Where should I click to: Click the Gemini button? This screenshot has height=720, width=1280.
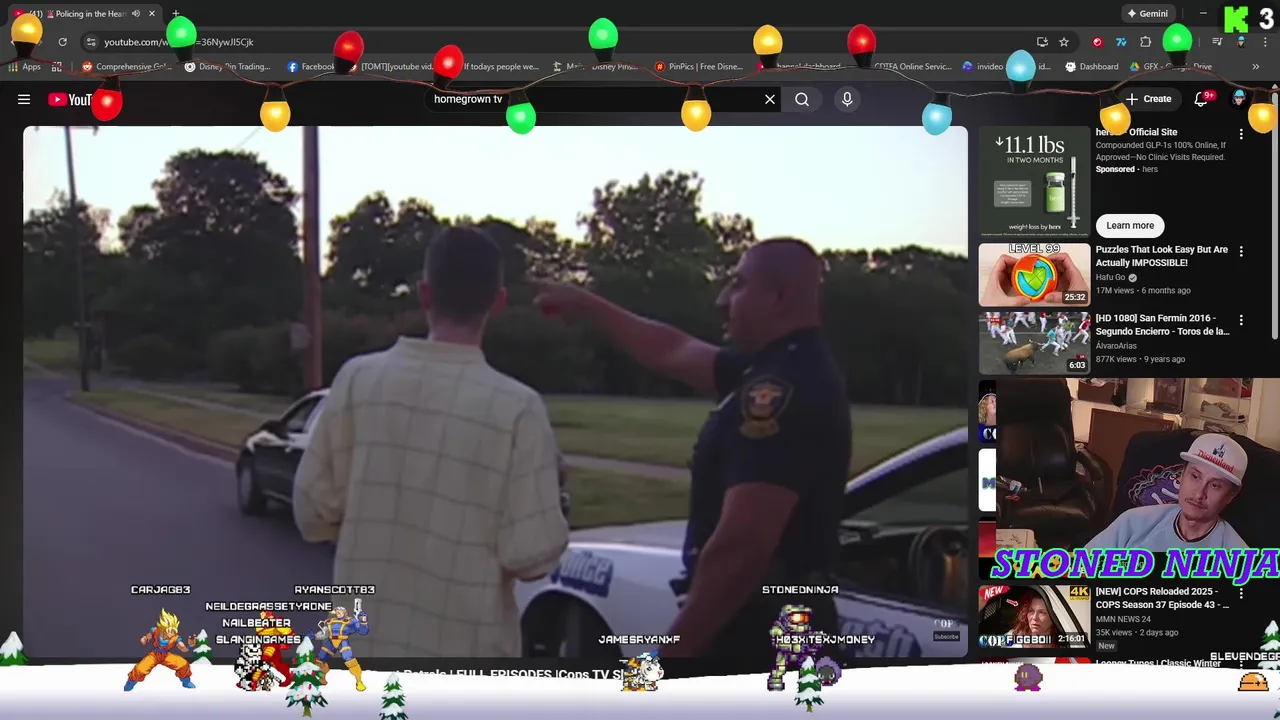(1147, 14)
